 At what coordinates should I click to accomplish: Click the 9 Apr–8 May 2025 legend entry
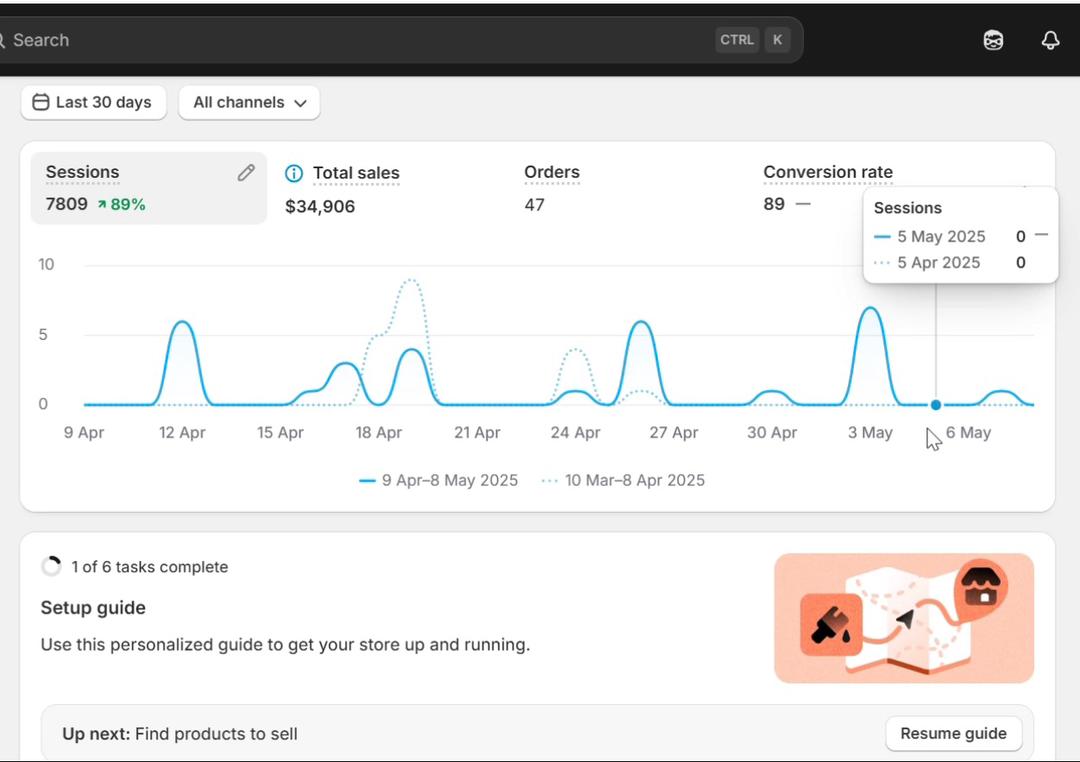(x=439, y=480)
